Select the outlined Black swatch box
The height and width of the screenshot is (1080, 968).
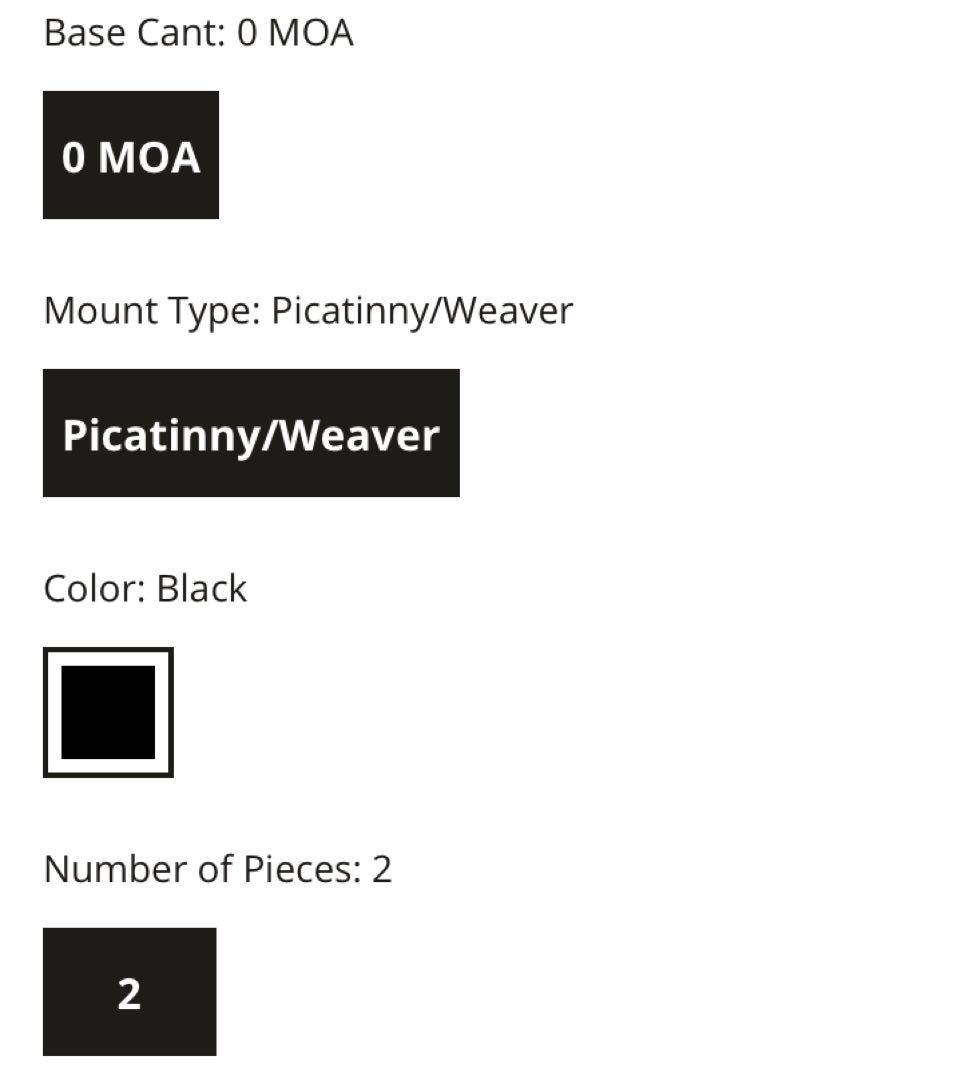[x=108, y=712]
